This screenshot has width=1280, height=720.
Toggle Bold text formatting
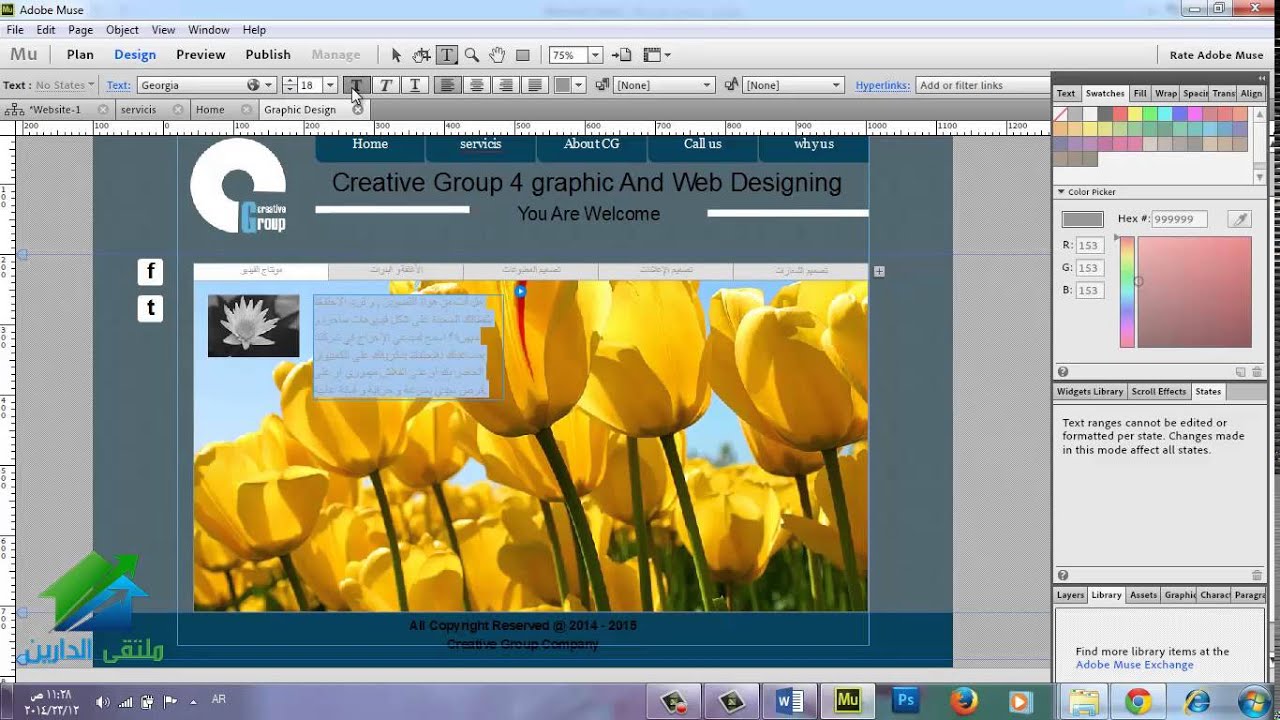pyautogui.click(x=356, y=85)
